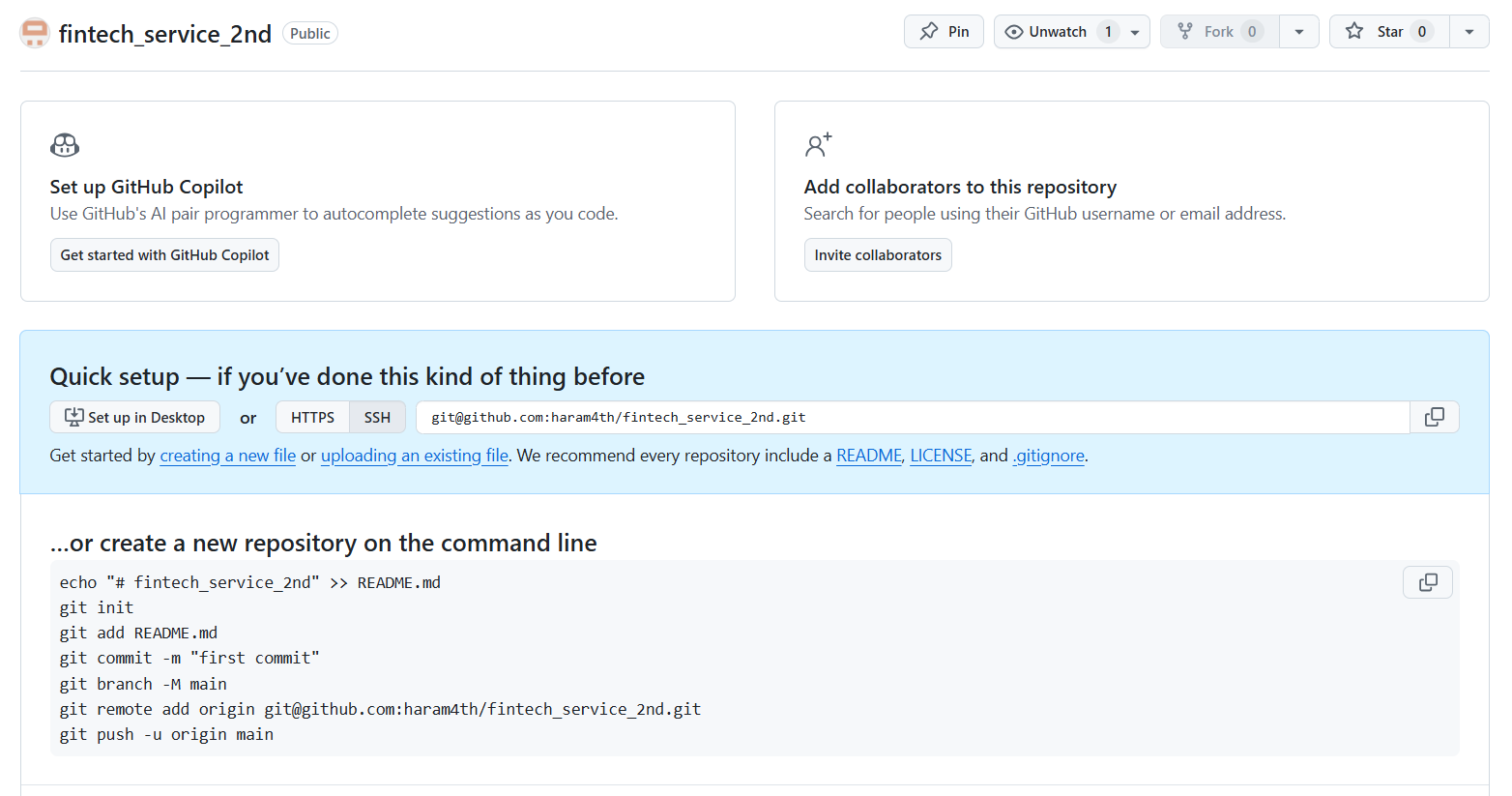Copy the command line setup script
1512x796 pixels.
point(1428,582)
